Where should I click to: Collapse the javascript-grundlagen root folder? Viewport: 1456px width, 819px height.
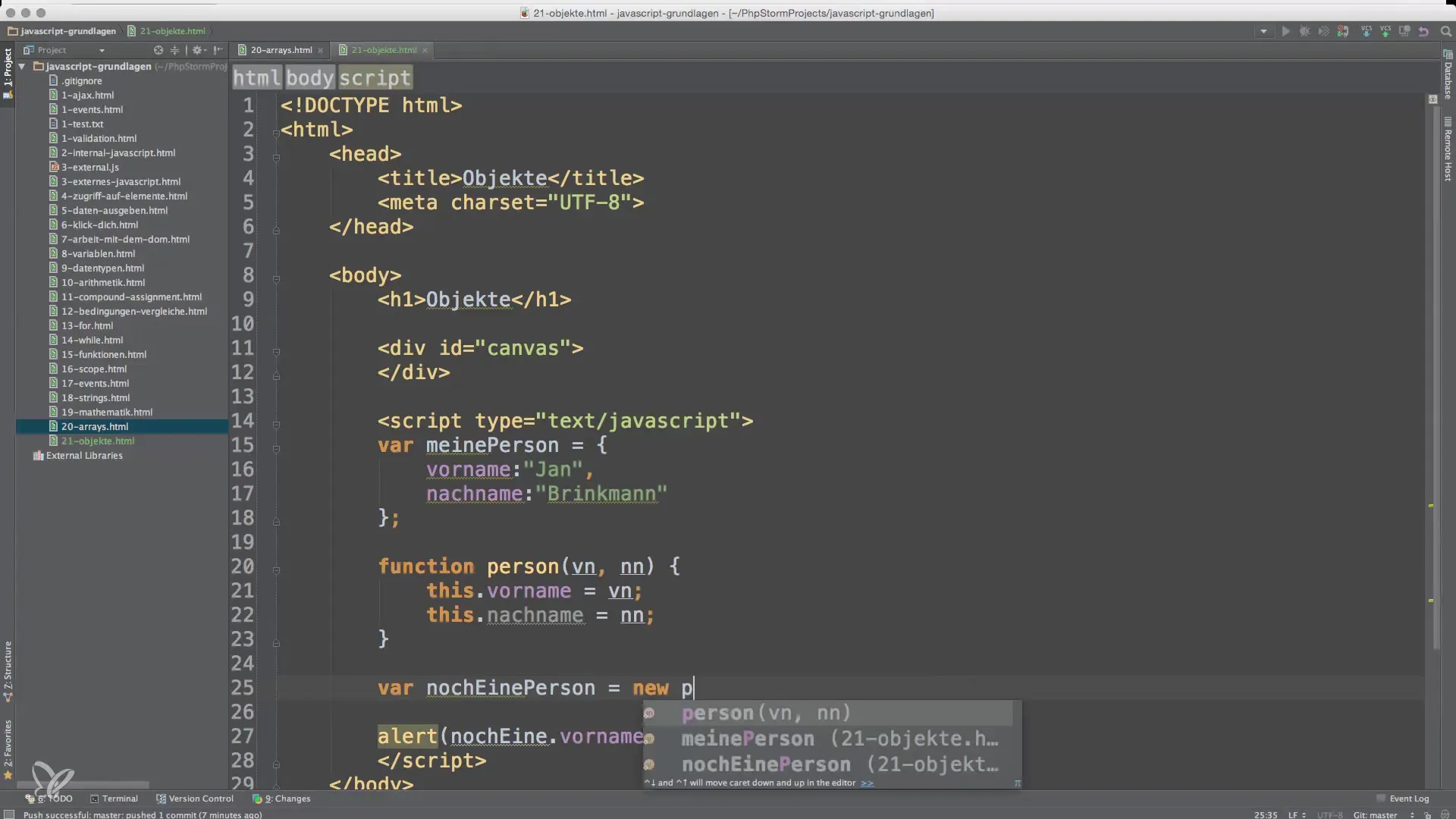tap(22, 67)
